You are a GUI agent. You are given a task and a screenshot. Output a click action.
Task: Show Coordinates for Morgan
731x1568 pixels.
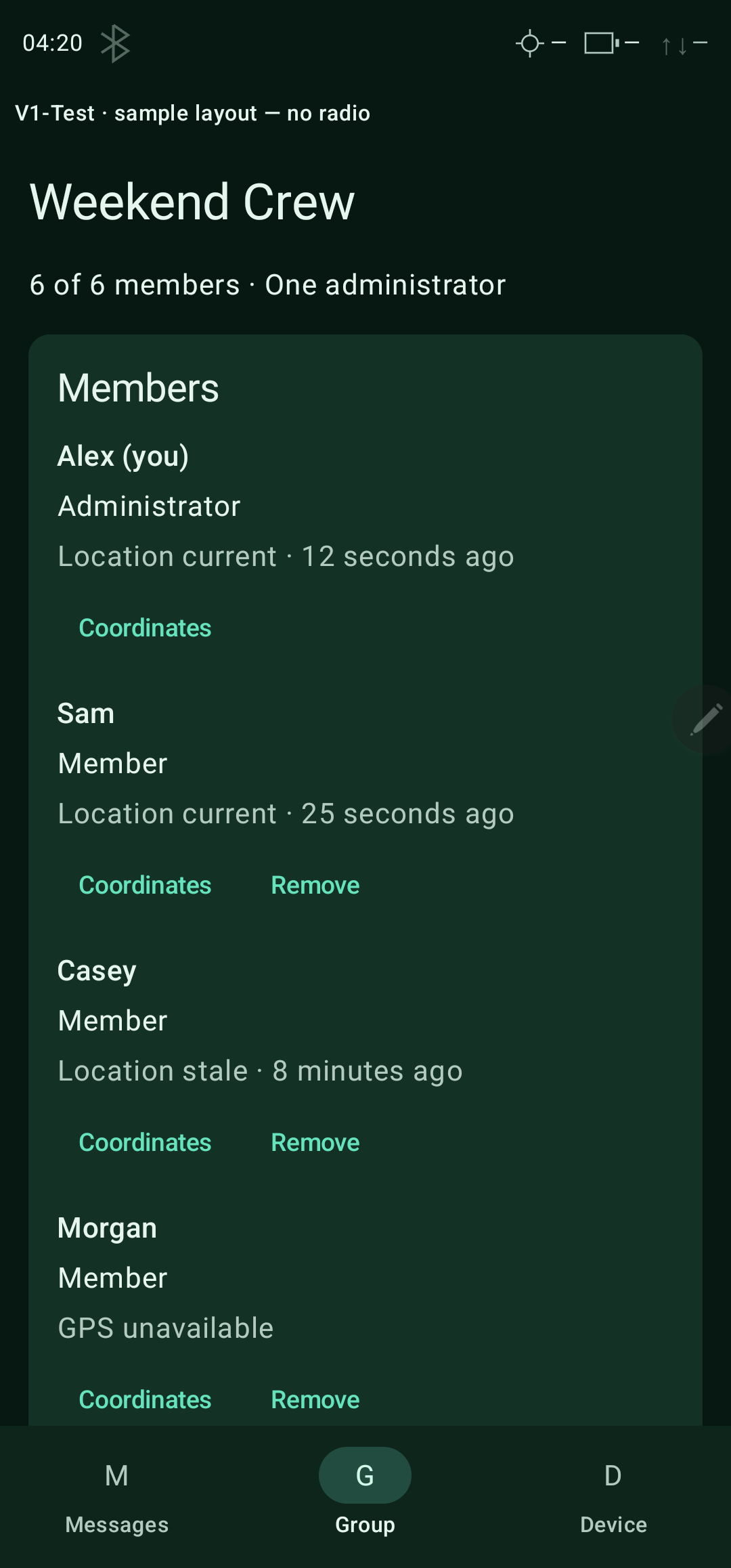145,1400
